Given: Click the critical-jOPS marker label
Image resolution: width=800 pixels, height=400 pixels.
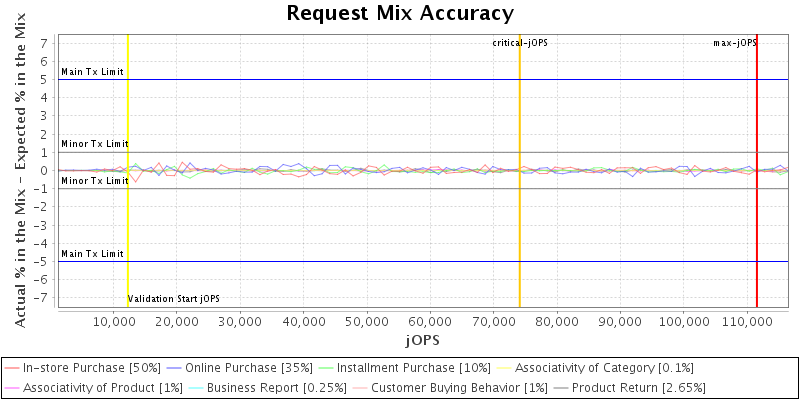Looking at the screenshot, I should click(x=520, y=43).
